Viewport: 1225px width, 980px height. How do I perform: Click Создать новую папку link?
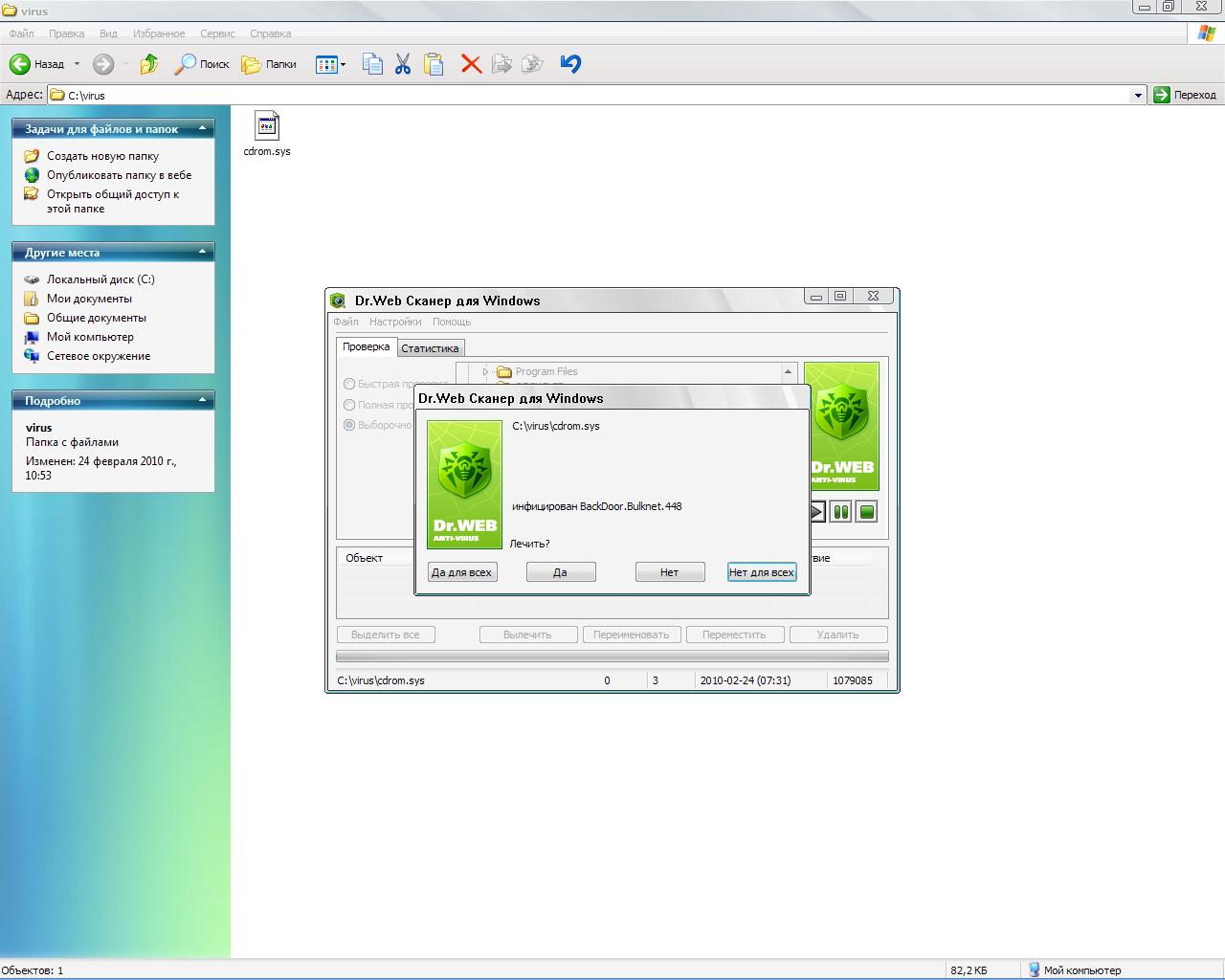pos(102,156)
